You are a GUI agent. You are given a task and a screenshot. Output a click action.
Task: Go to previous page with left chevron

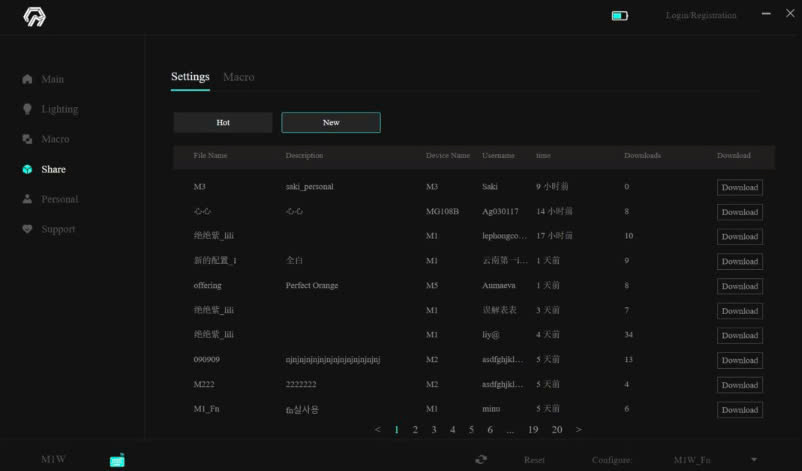(377, 430)
